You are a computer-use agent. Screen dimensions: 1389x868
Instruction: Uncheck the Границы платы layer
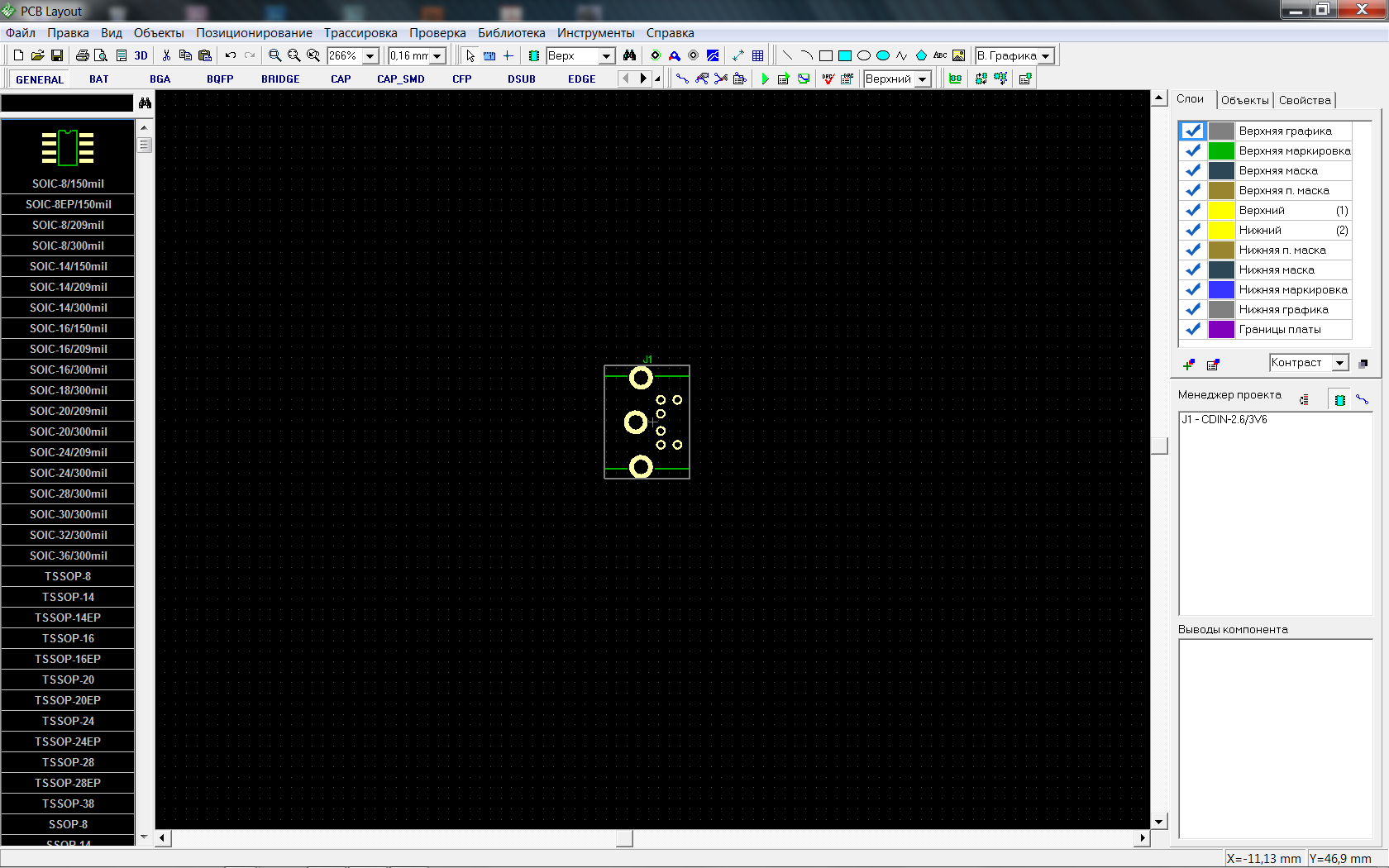[1192, 329]
